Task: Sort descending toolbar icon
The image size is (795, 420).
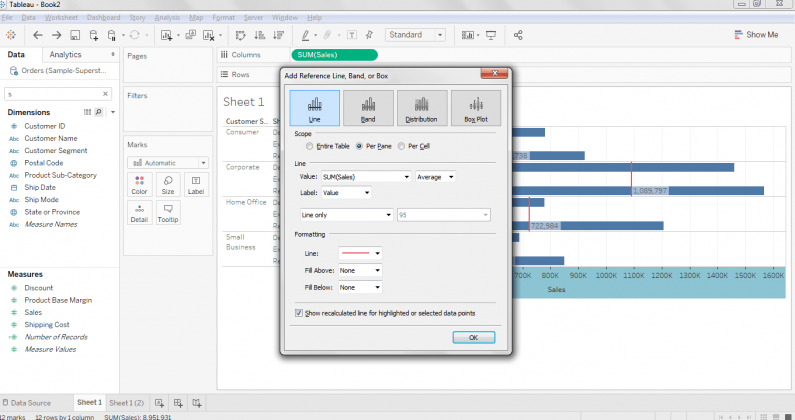Action: pyautogui.click(x=278, y=35)
